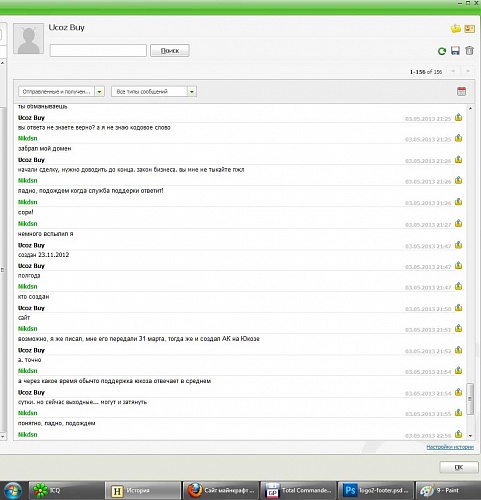
Task: Click message starting 'начали сделку, нужно доводить'
Action: [131, 170]
